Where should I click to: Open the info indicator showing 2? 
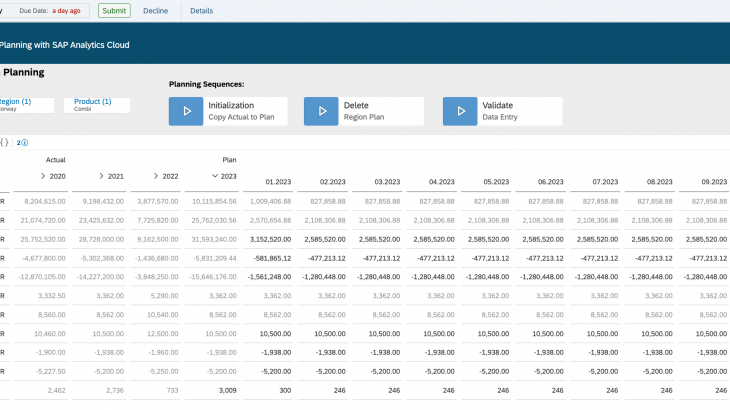click(x=22, y=143)
